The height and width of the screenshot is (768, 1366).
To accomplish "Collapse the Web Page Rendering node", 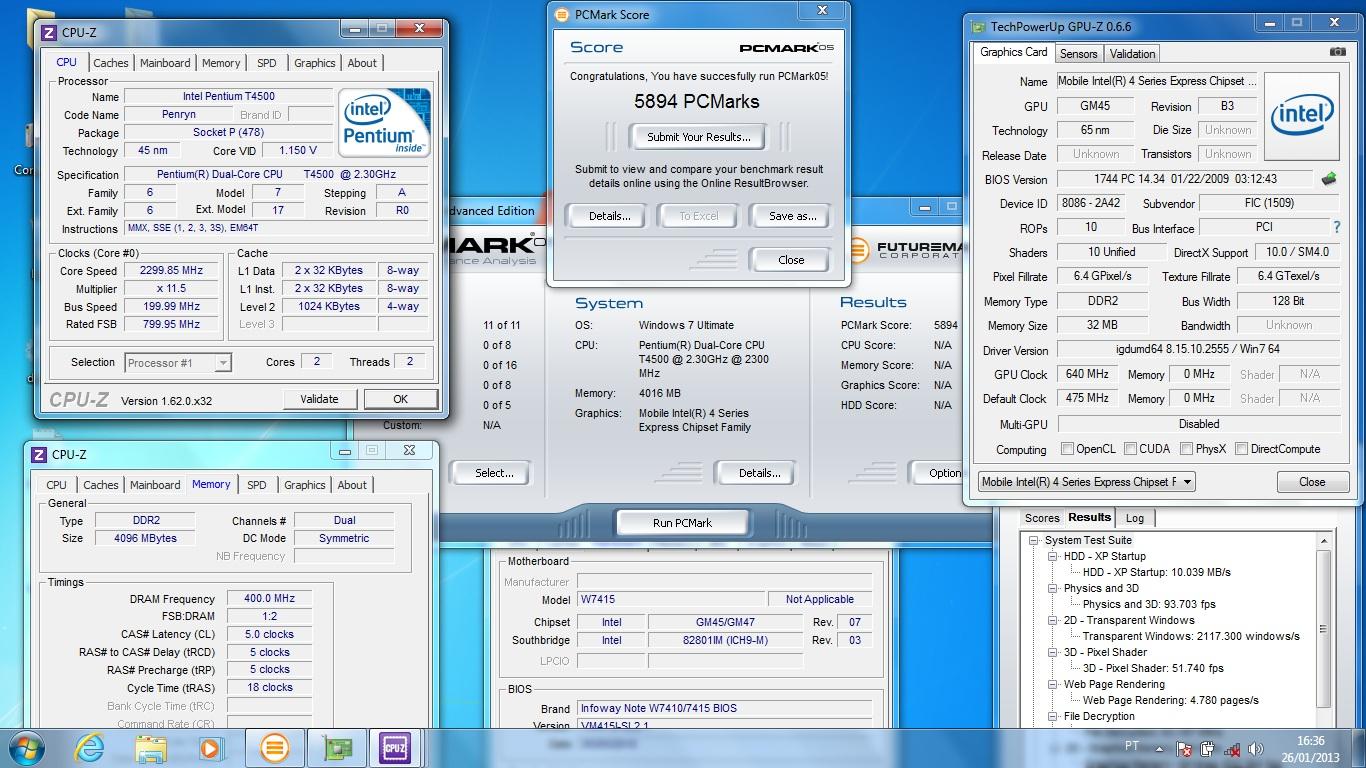I will [1053, 685].
